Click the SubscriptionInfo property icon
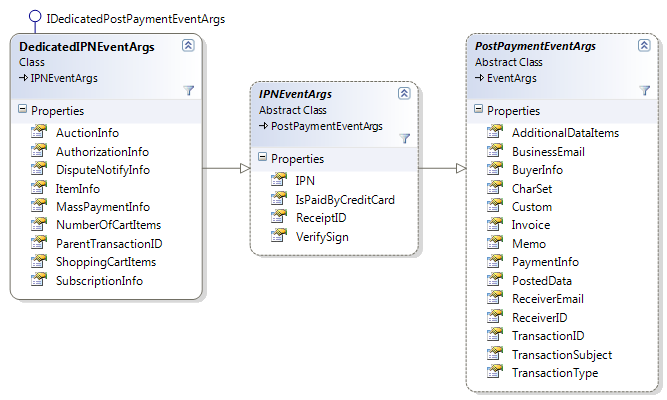The height and width of the screenshot is (400, 667). pos(39,280)
